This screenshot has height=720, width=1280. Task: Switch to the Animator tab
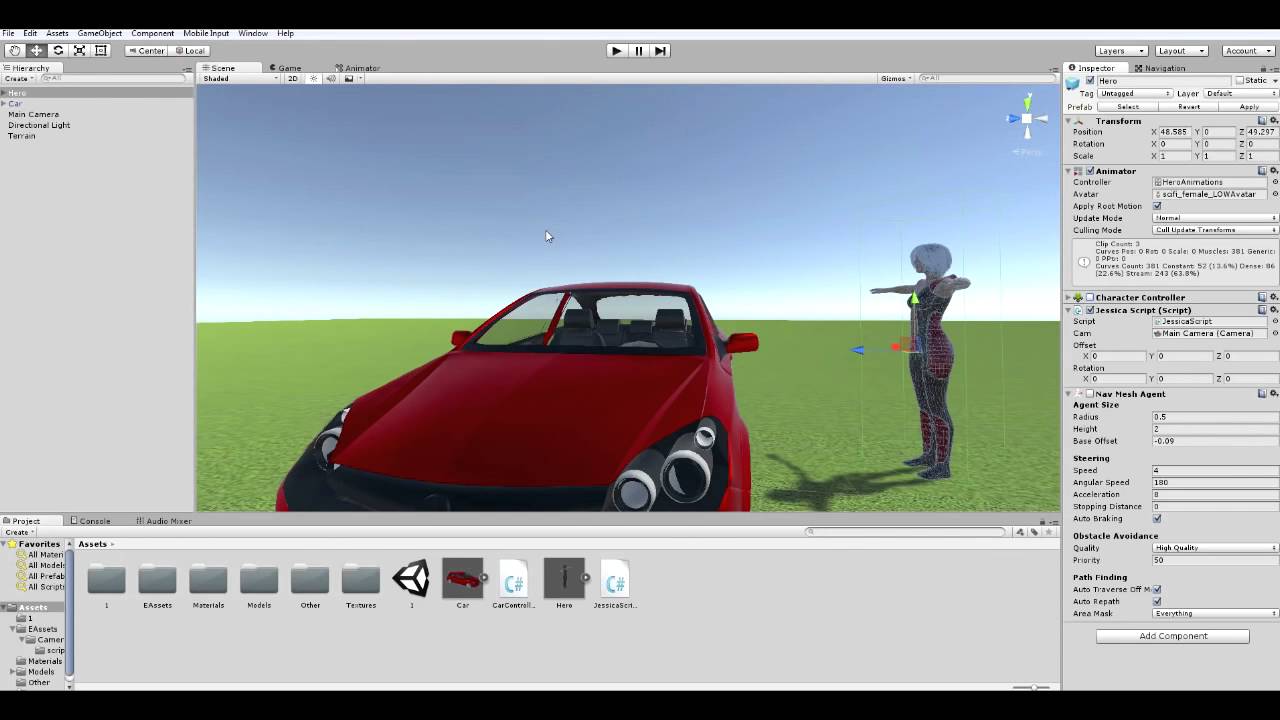357,68
